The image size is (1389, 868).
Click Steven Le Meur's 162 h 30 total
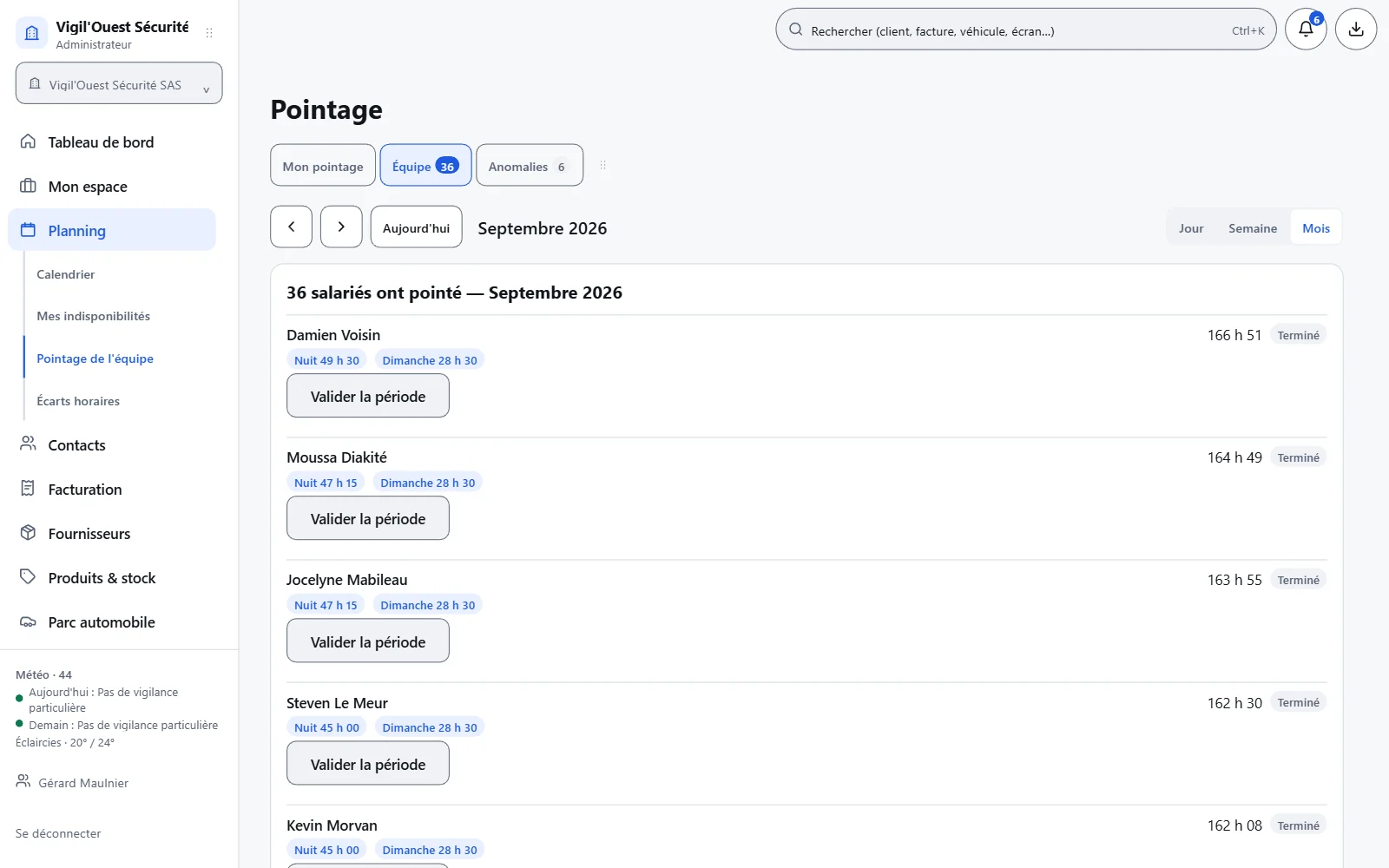1234,702
